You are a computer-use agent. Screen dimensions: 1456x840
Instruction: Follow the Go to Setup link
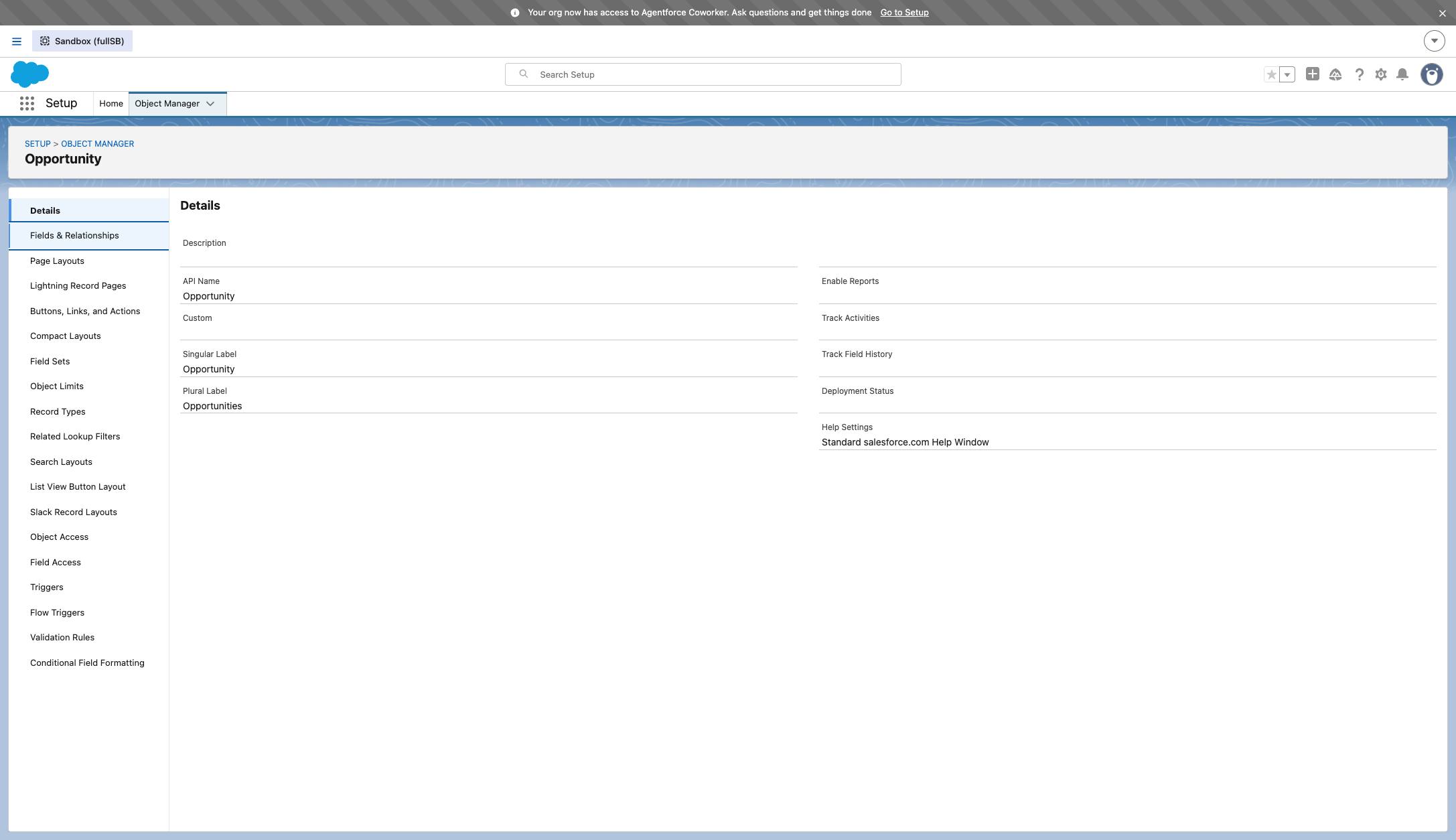tap(904, 13)
